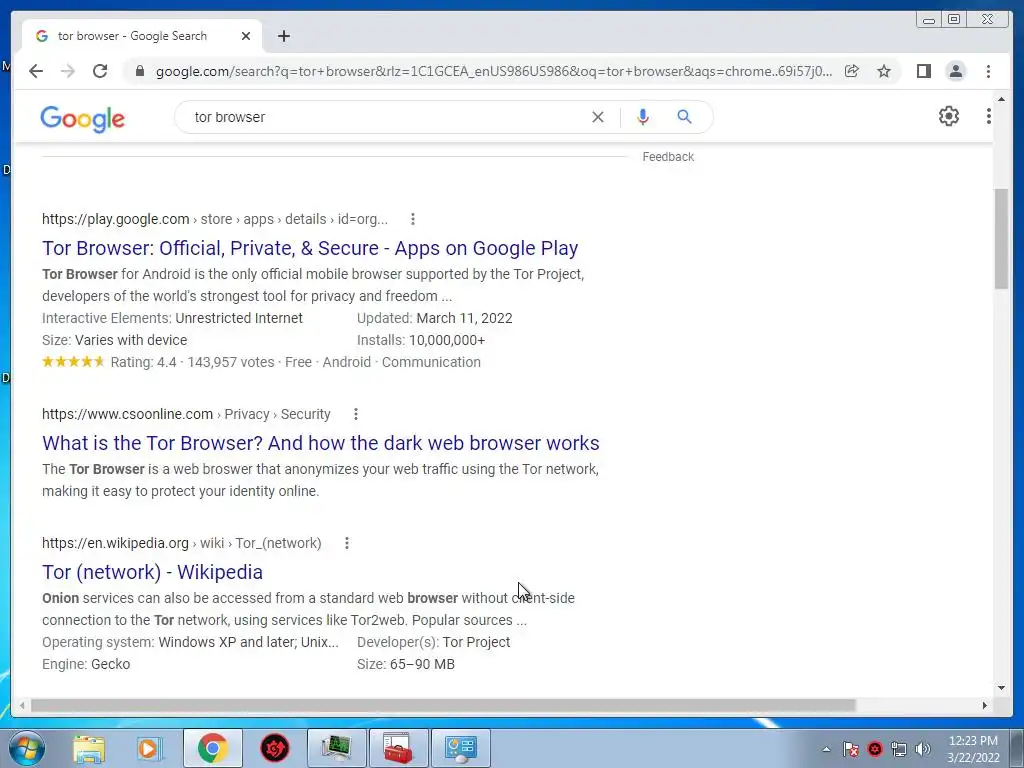
Task: Open the monitor app on taskbar
Action: [336, 748]
